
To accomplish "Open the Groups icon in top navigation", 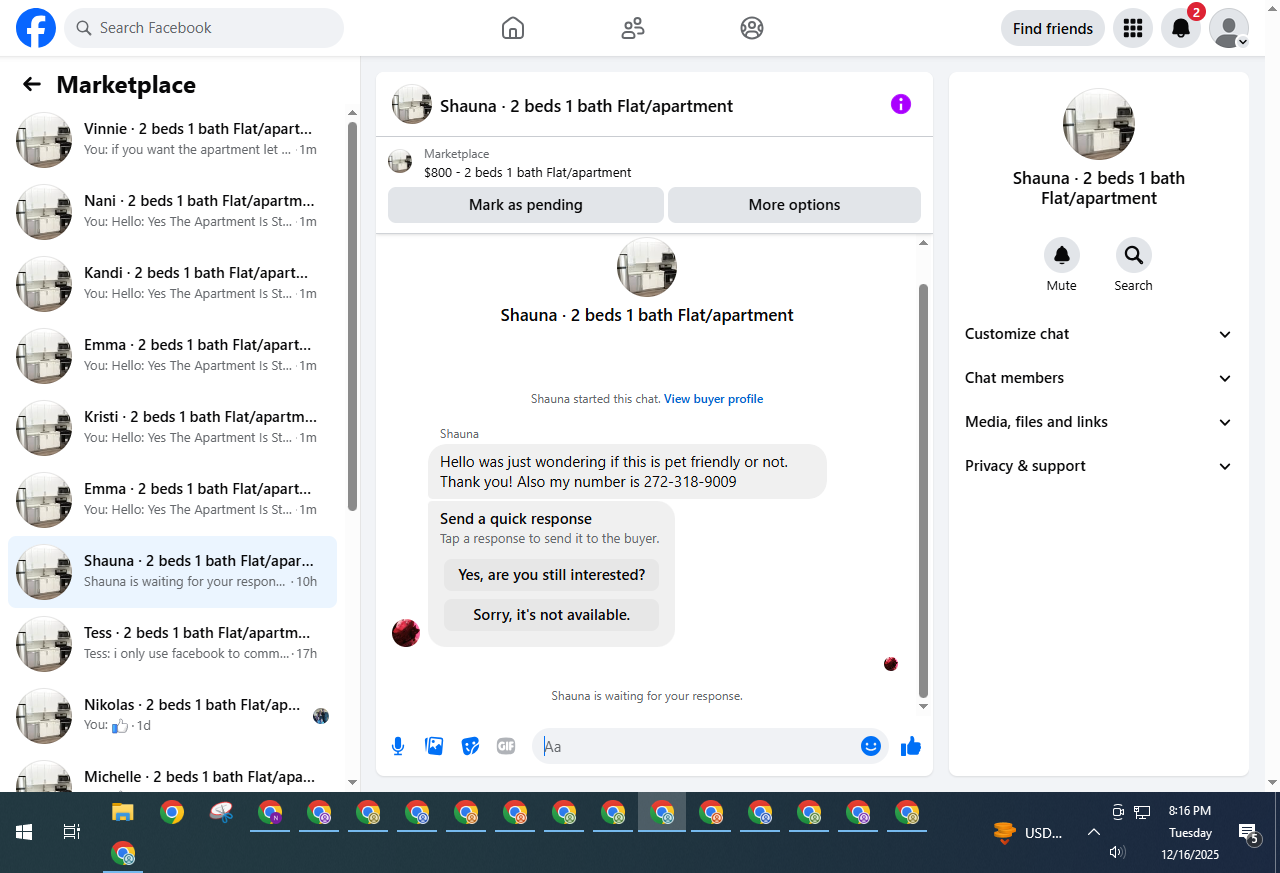I will (x=752, y=28).
